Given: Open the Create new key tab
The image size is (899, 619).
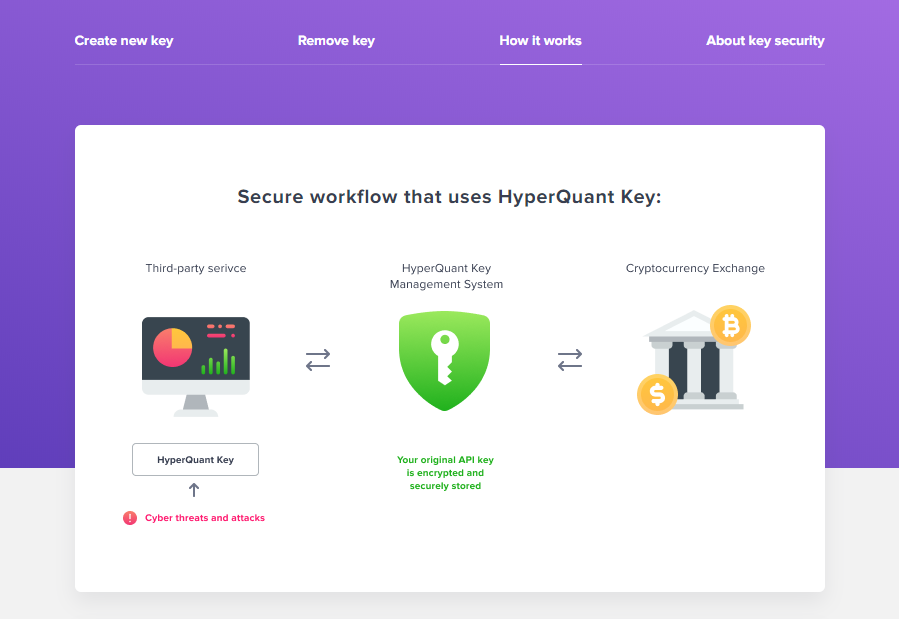Looking at the screenshot, I should coord(124,41).
